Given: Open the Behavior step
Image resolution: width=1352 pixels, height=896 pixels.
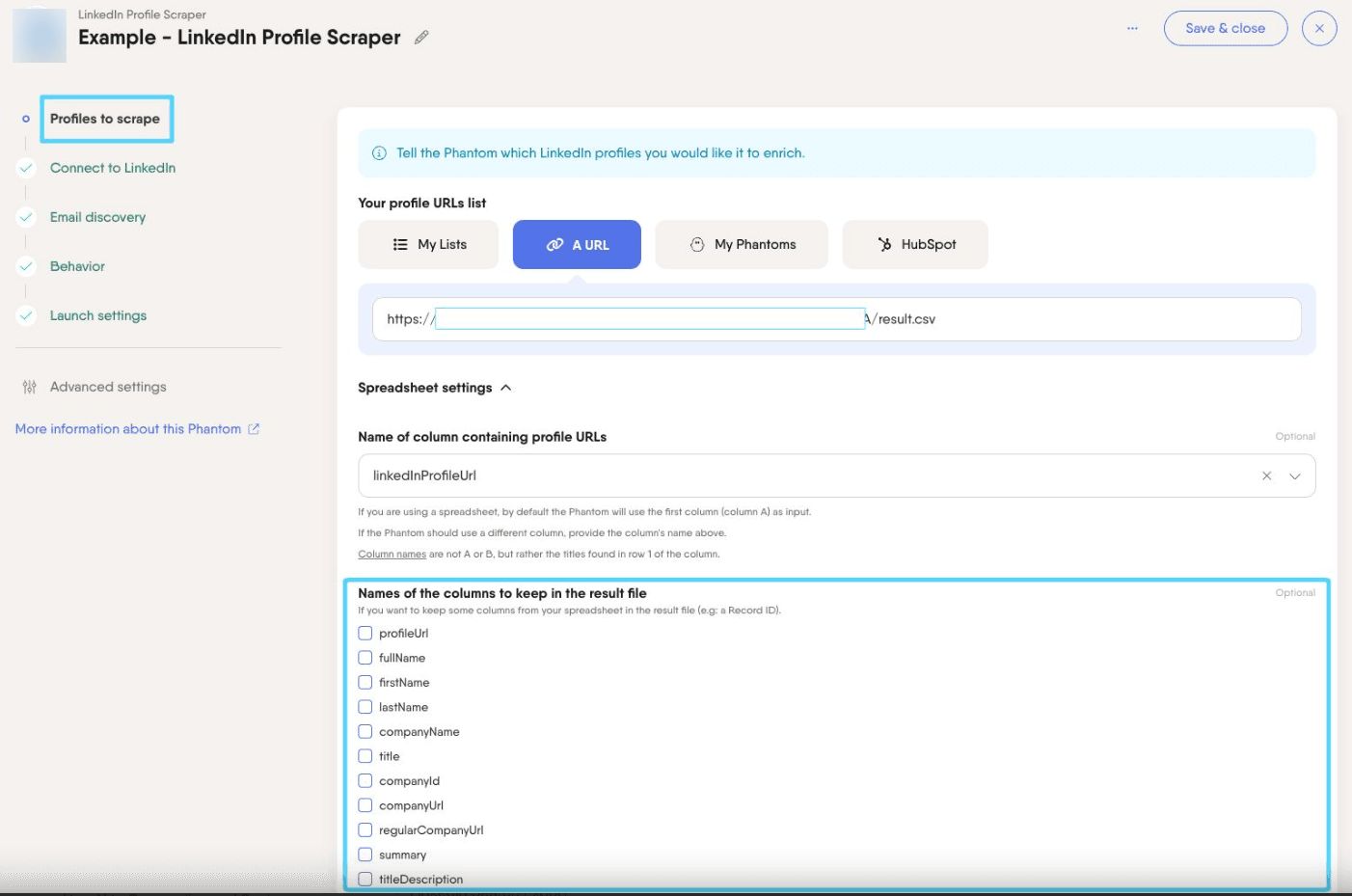Looking at the screenshot, I should point(77,266).
